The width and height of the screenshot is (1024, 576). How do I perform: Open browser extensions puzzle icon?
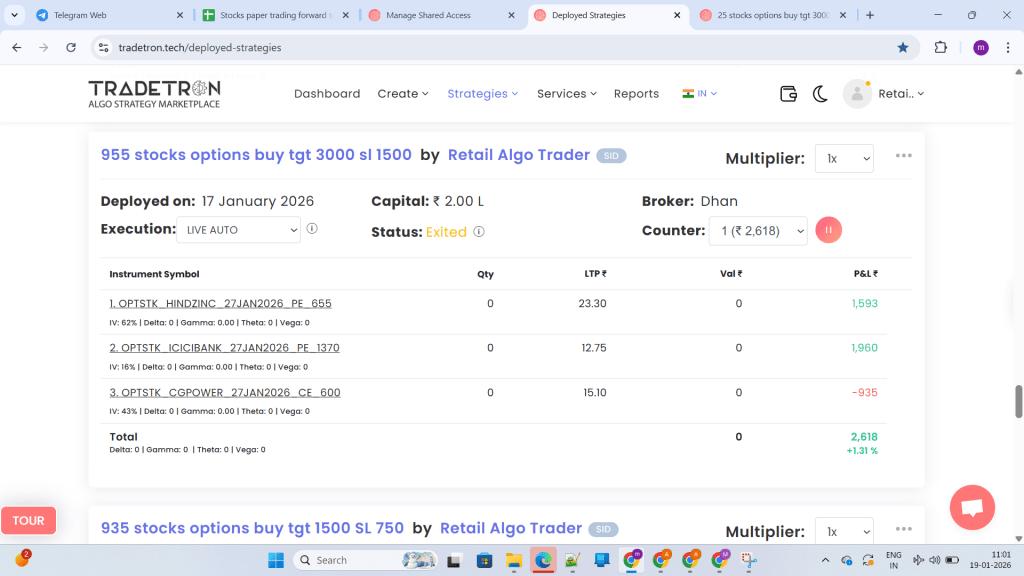click(x=940, y=47)
